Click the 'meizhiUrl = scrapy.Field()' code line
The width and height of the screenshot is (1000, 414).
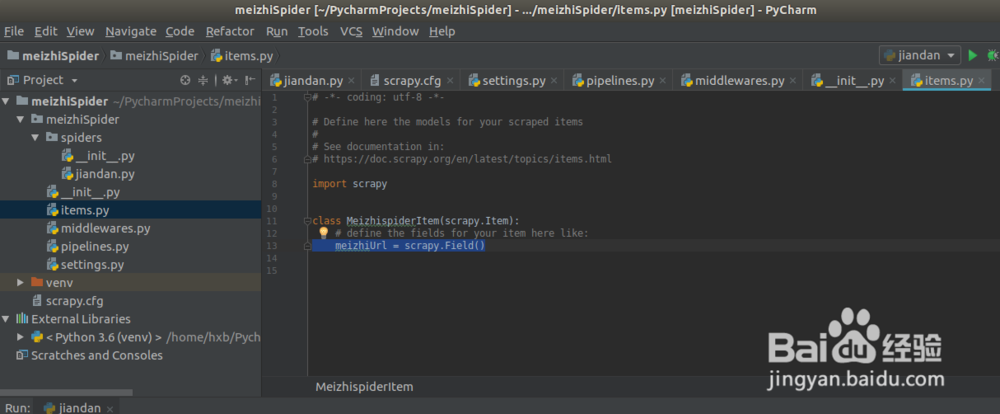[410, 246]
